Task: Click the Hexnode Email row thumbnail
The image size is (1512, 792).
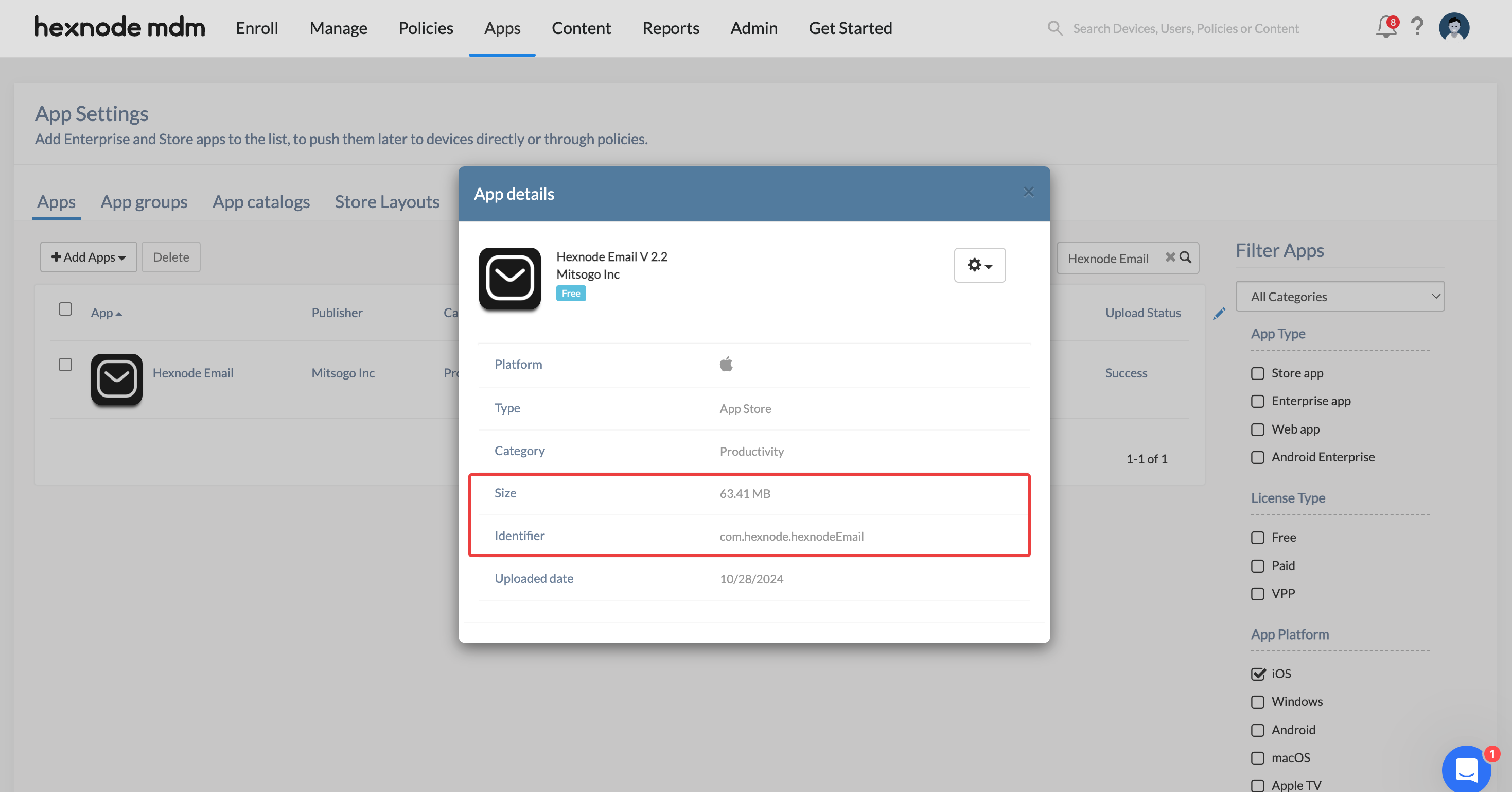Action: click(x=117, y=380)
